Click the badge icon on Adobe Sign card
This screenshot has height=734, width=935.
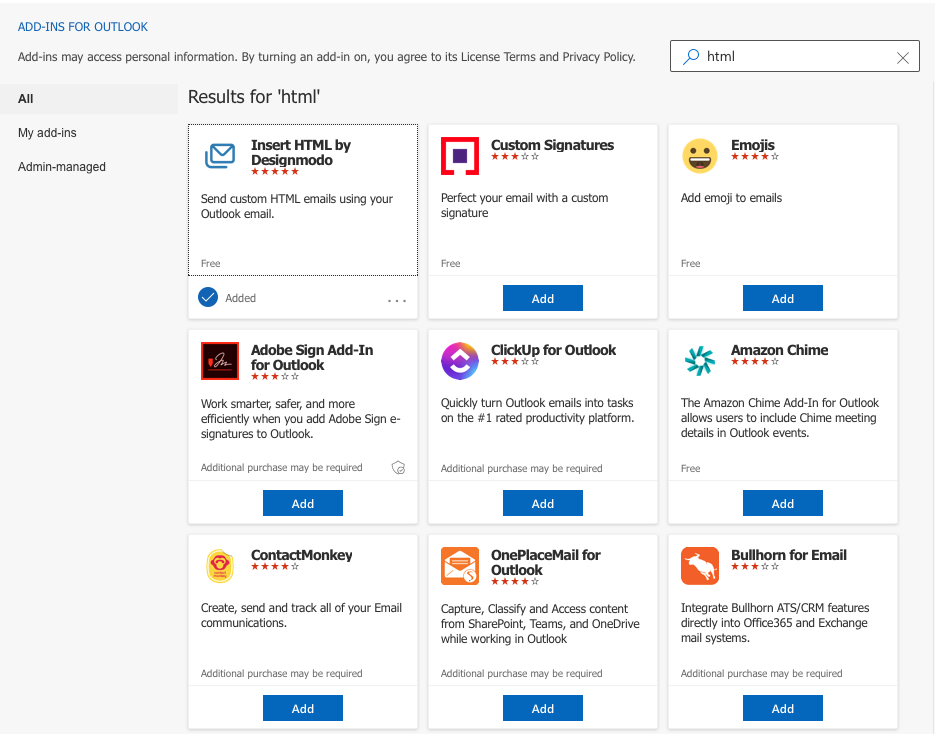398,467
